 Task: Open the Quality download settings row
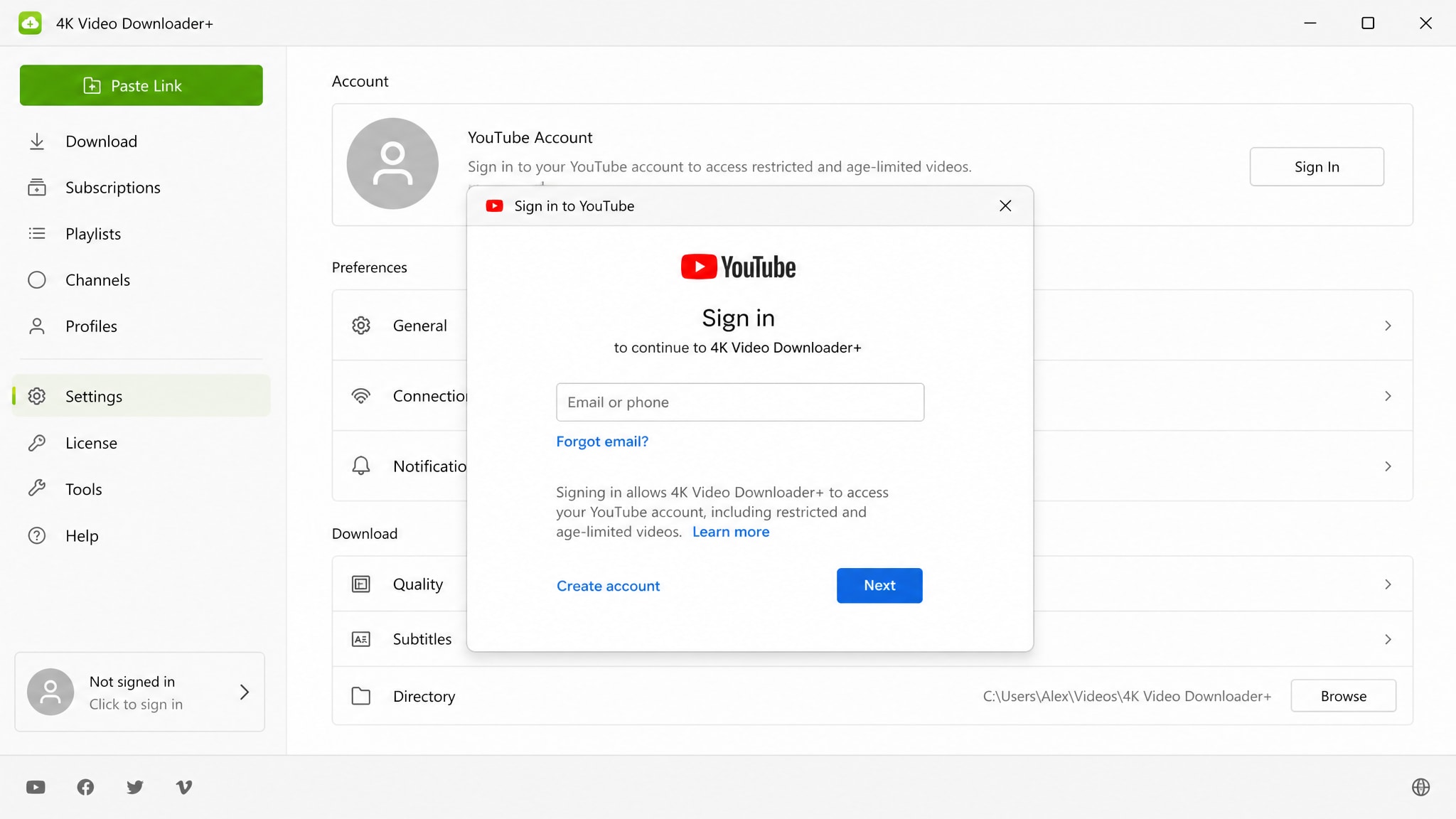click(872, 584)
